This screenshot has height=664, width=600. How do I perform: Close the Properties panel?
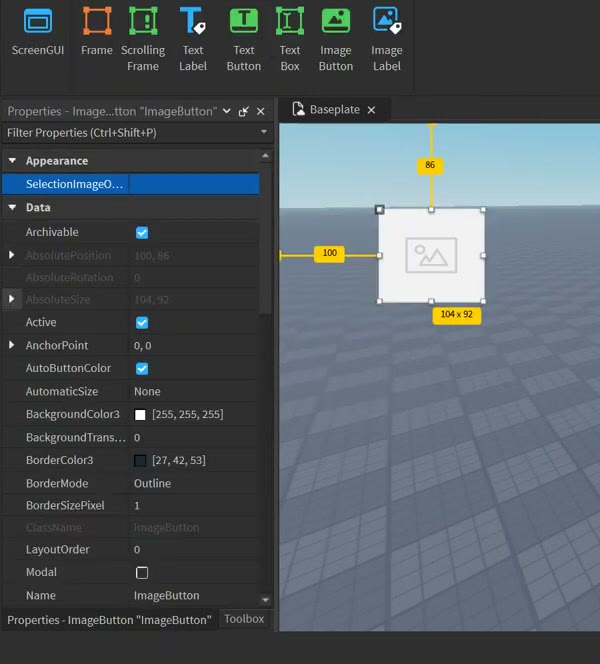[260, 111]
